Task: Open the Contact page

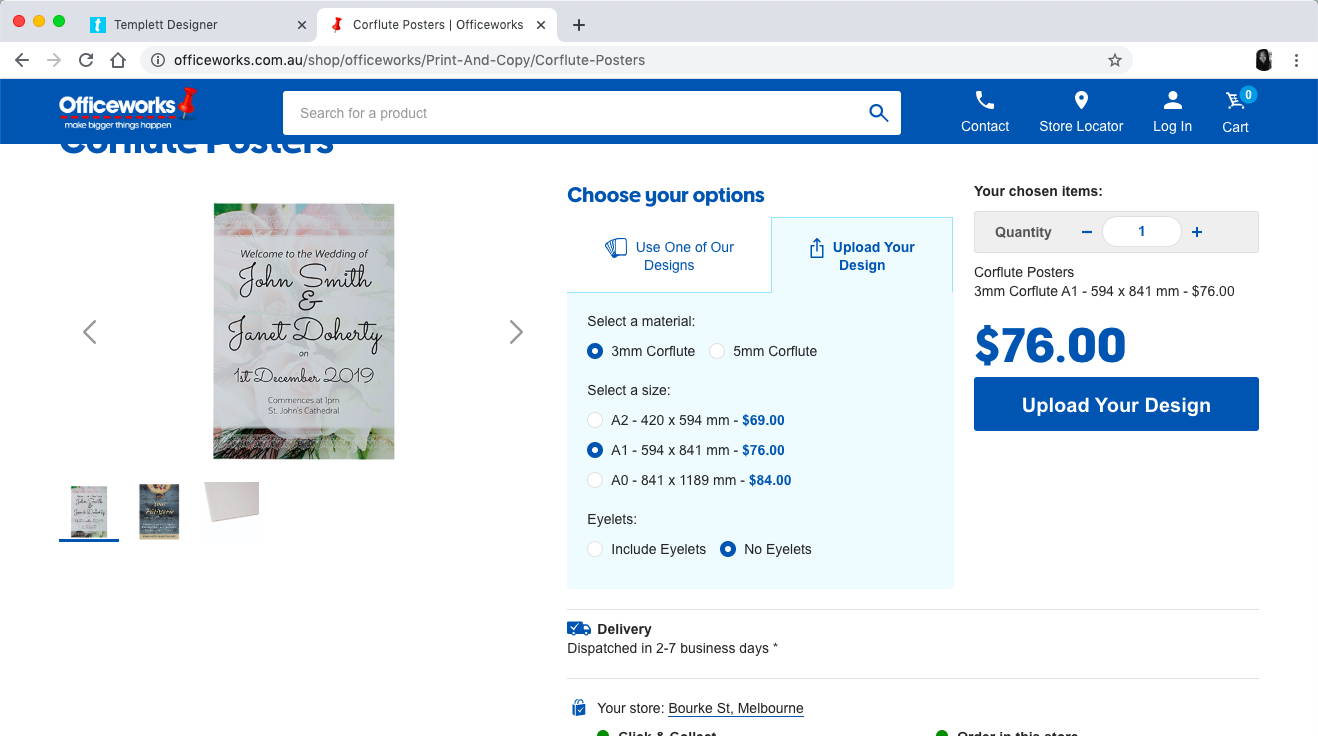Action: [985, 112]
